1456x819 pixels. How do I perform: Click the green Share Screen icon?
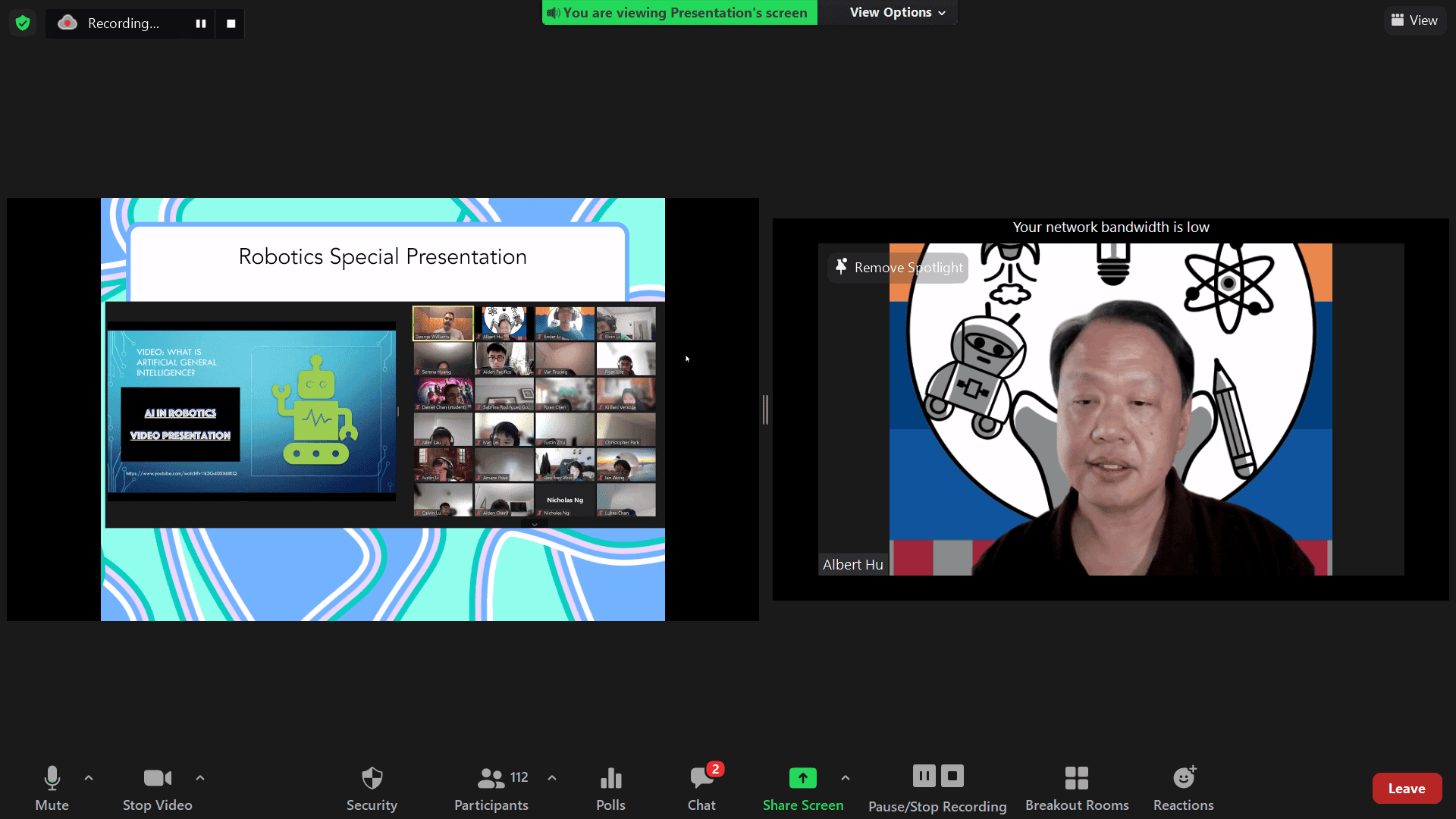tap(802, 778)
